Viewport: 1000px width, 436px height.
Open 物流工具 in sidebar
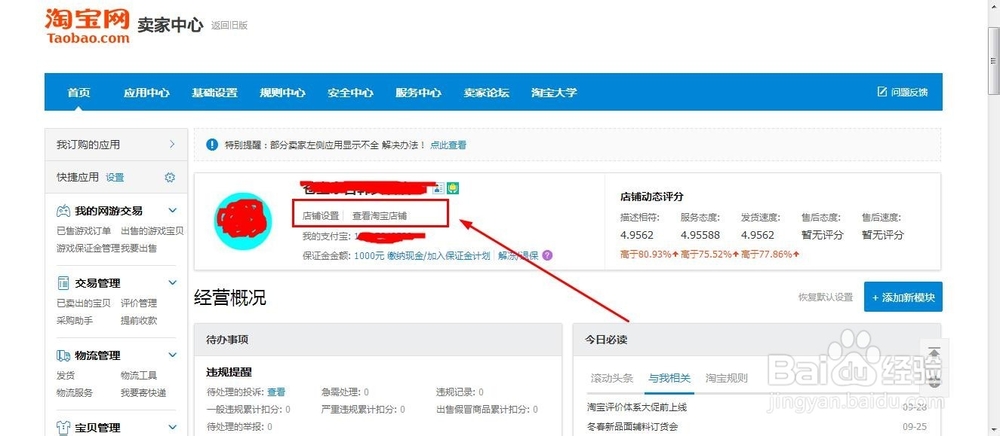pos(138,375)
